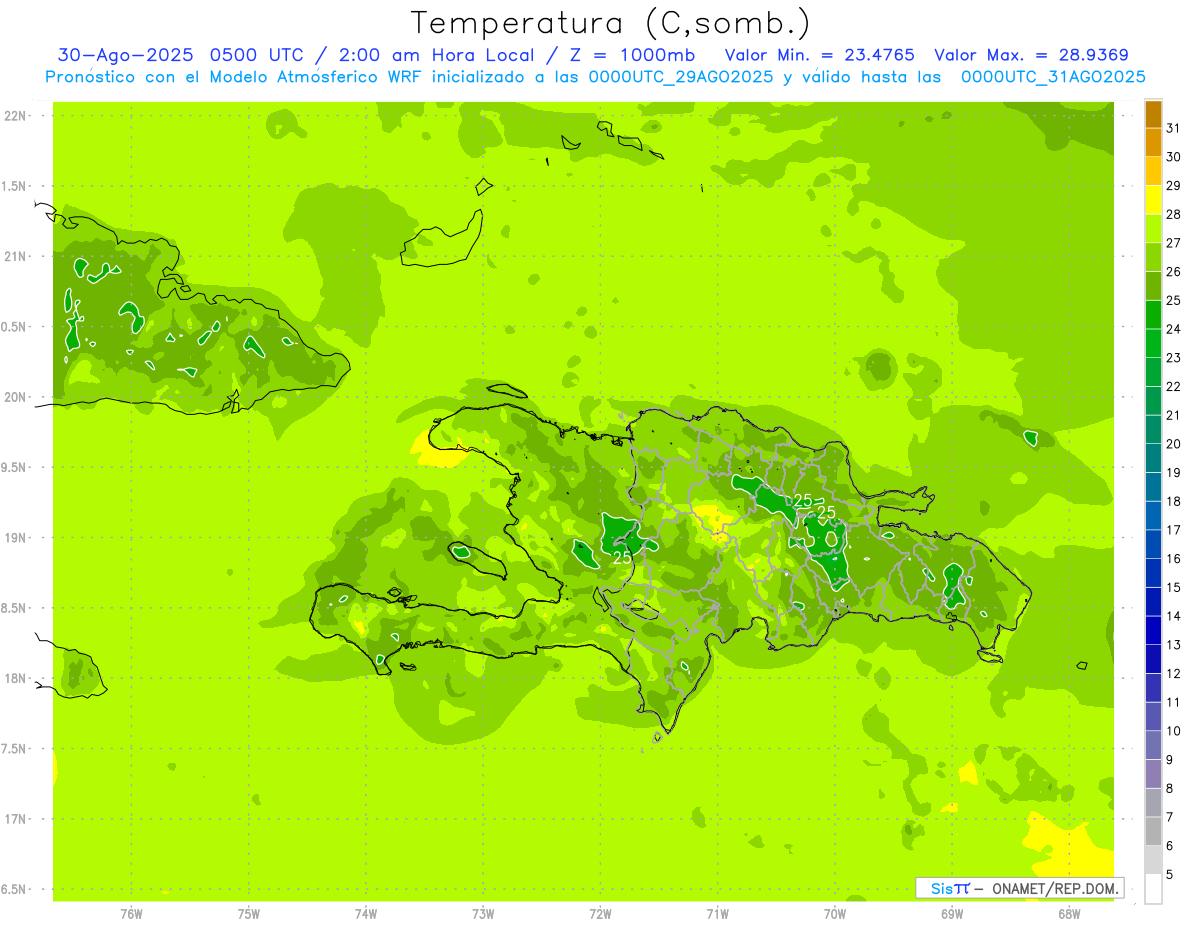Pick the orange swatch between 30 and 31
1200x927 pixels.
click(1153, 143)
